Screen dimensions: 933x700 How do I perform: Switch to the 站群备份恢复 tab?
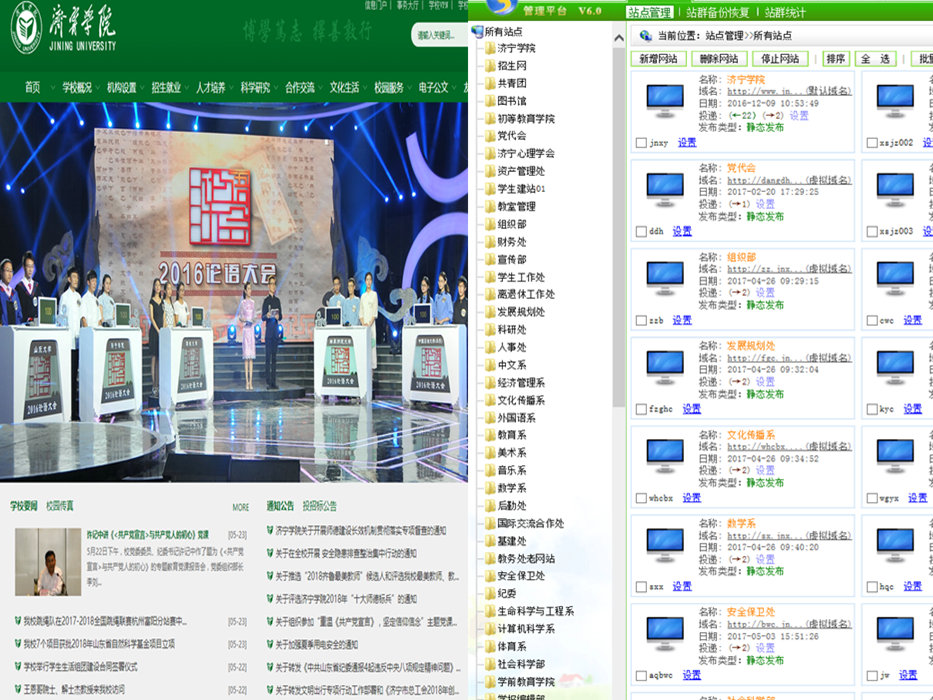pyautogui.click(x=720, y=12)
